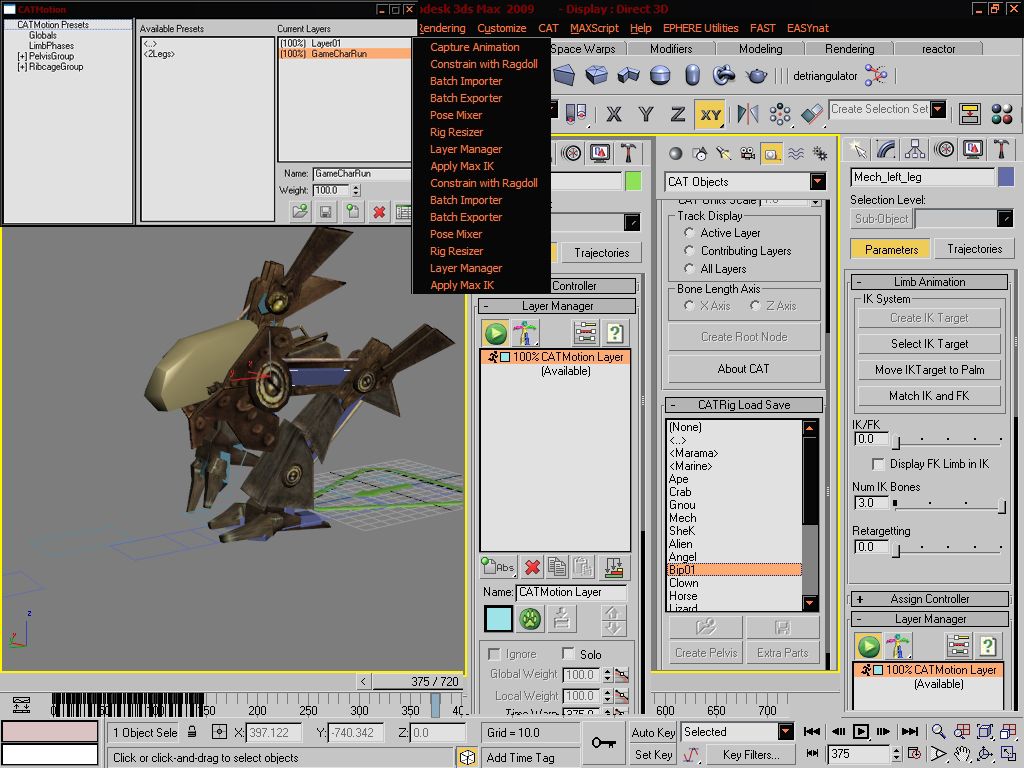Image resolution: width=1024 pixels, height=768 pixels.
Task: Toggle the Ignore checkbox
Action: point(494,654)
